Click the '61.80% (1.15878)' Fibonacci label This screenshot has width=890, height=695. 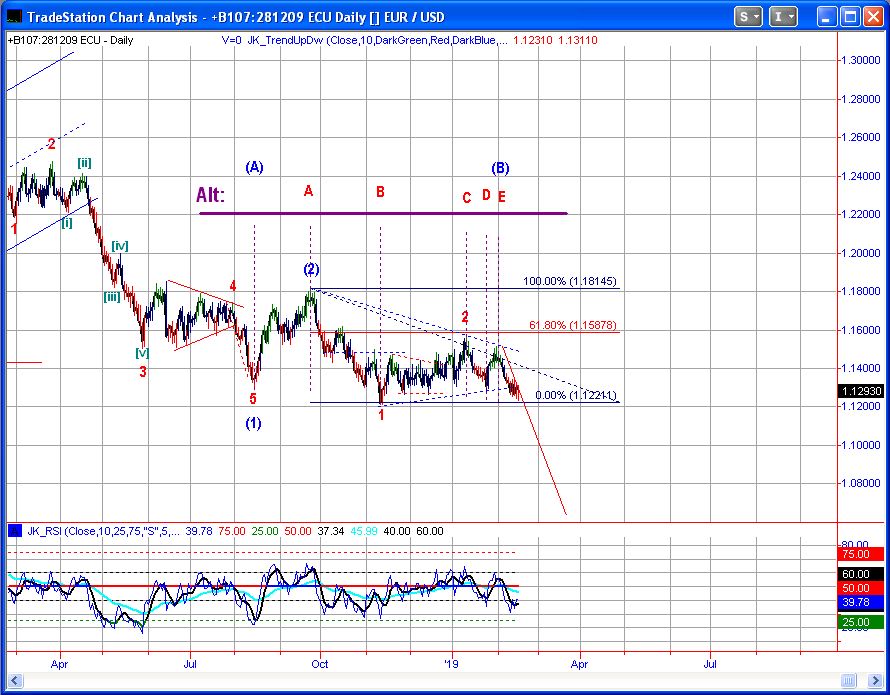tap(573, 325)
